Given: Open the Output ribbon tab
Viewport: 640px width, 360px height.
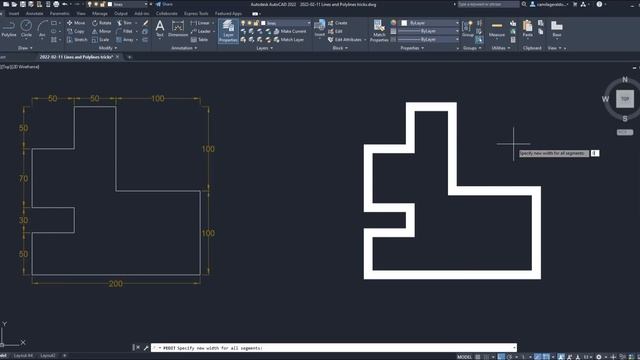Looking at the screenshot, I should coord(121,13).
